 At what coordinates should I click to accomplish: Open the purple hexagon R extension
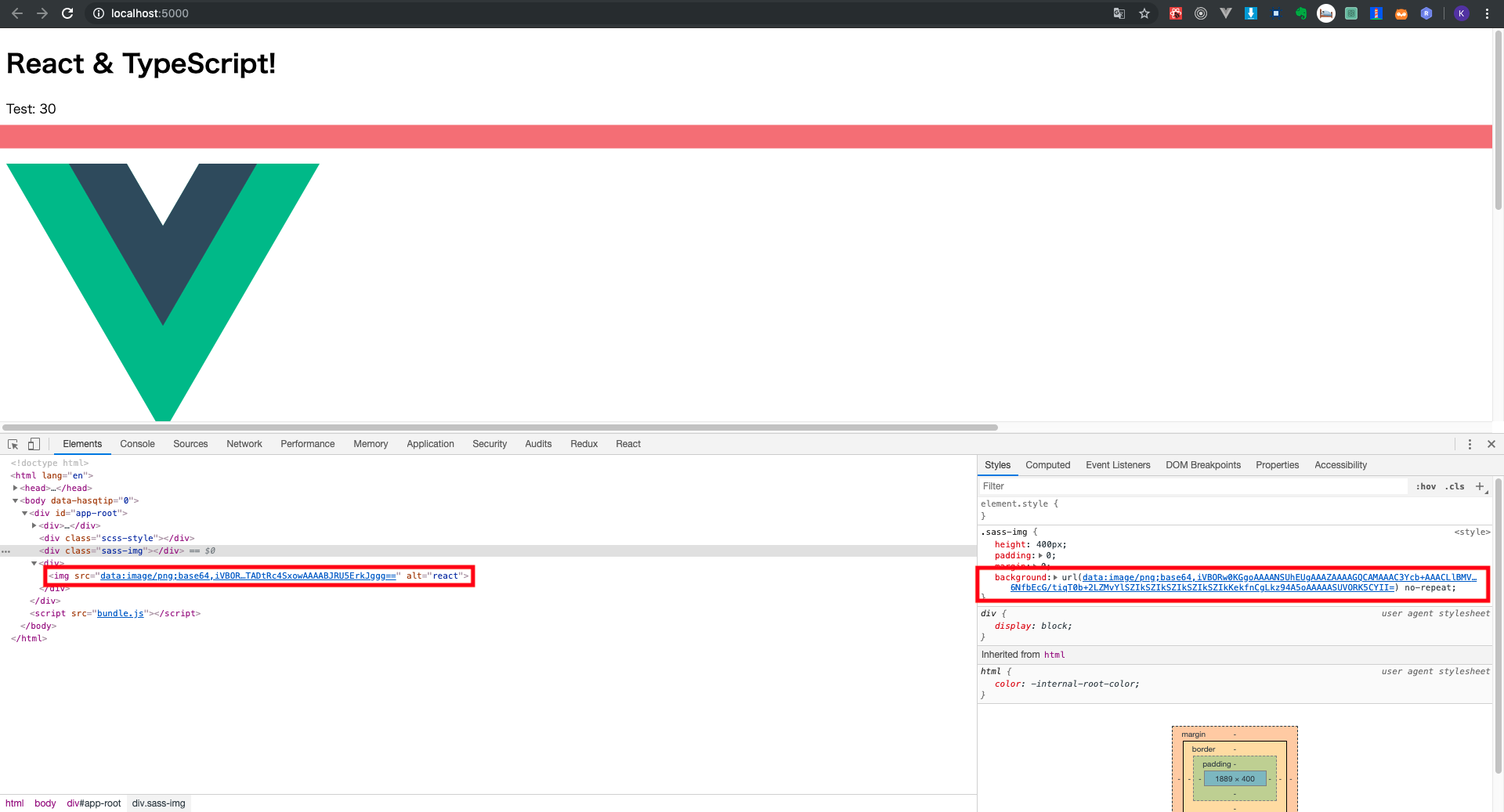tap(1426, 13)
